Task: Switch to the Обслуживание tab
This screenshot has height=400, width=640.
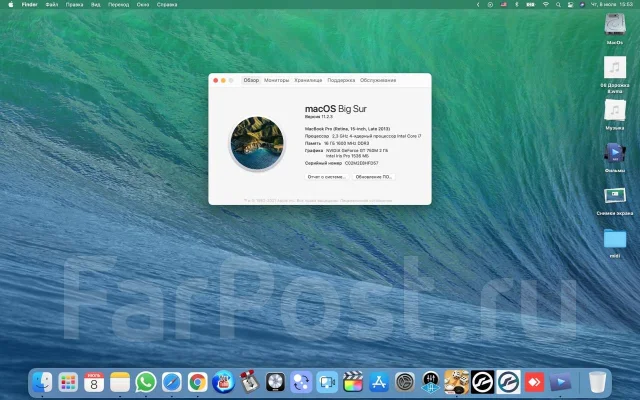Action: click(x=378, y=80)
